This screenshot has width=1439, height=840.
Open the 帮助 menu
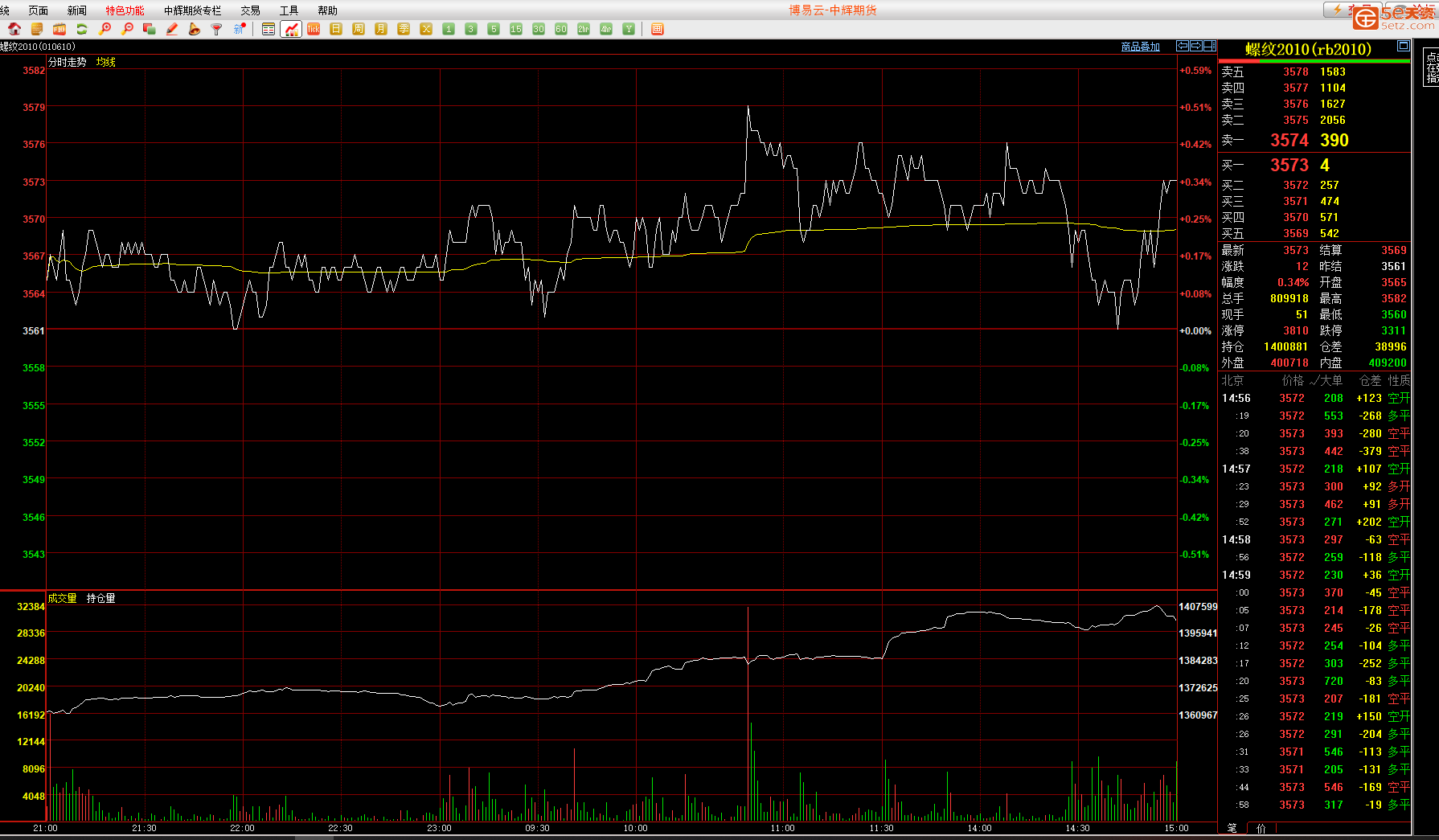328,10
